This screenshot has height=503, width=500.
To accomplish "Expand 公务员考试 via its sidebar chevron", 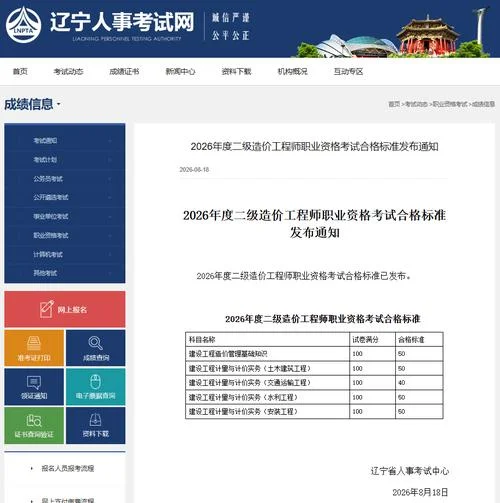I will (110, 179).
